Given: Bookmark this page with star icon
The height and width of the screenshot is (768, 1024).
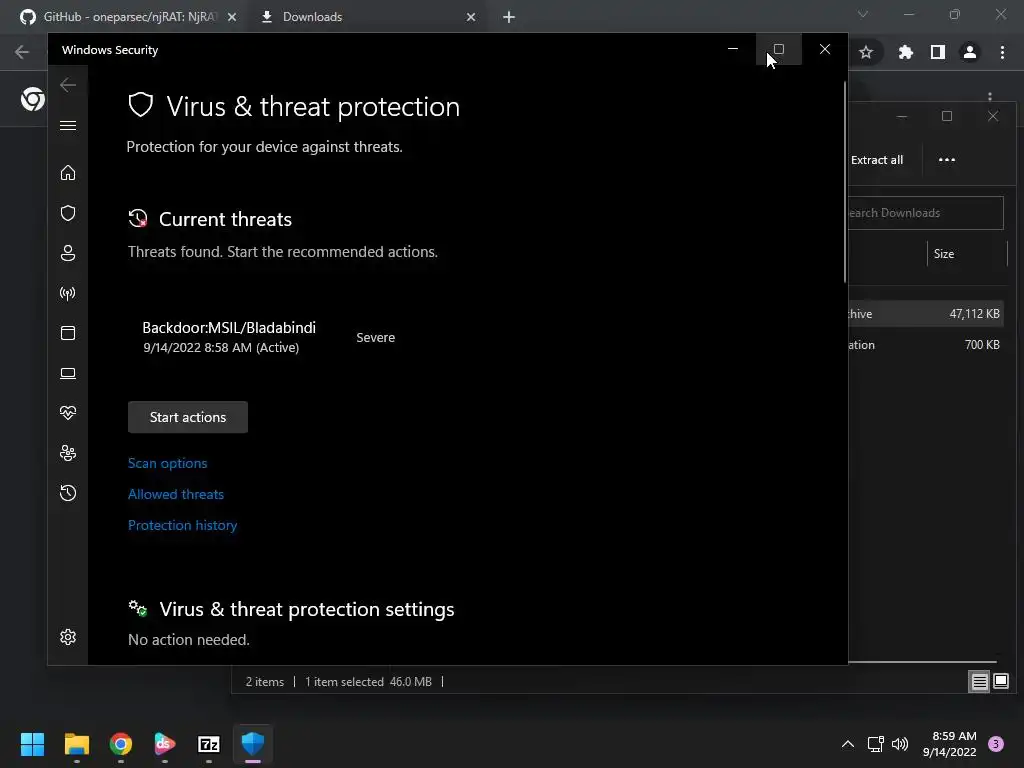Looking at the screenshot, I should [866, 52].
